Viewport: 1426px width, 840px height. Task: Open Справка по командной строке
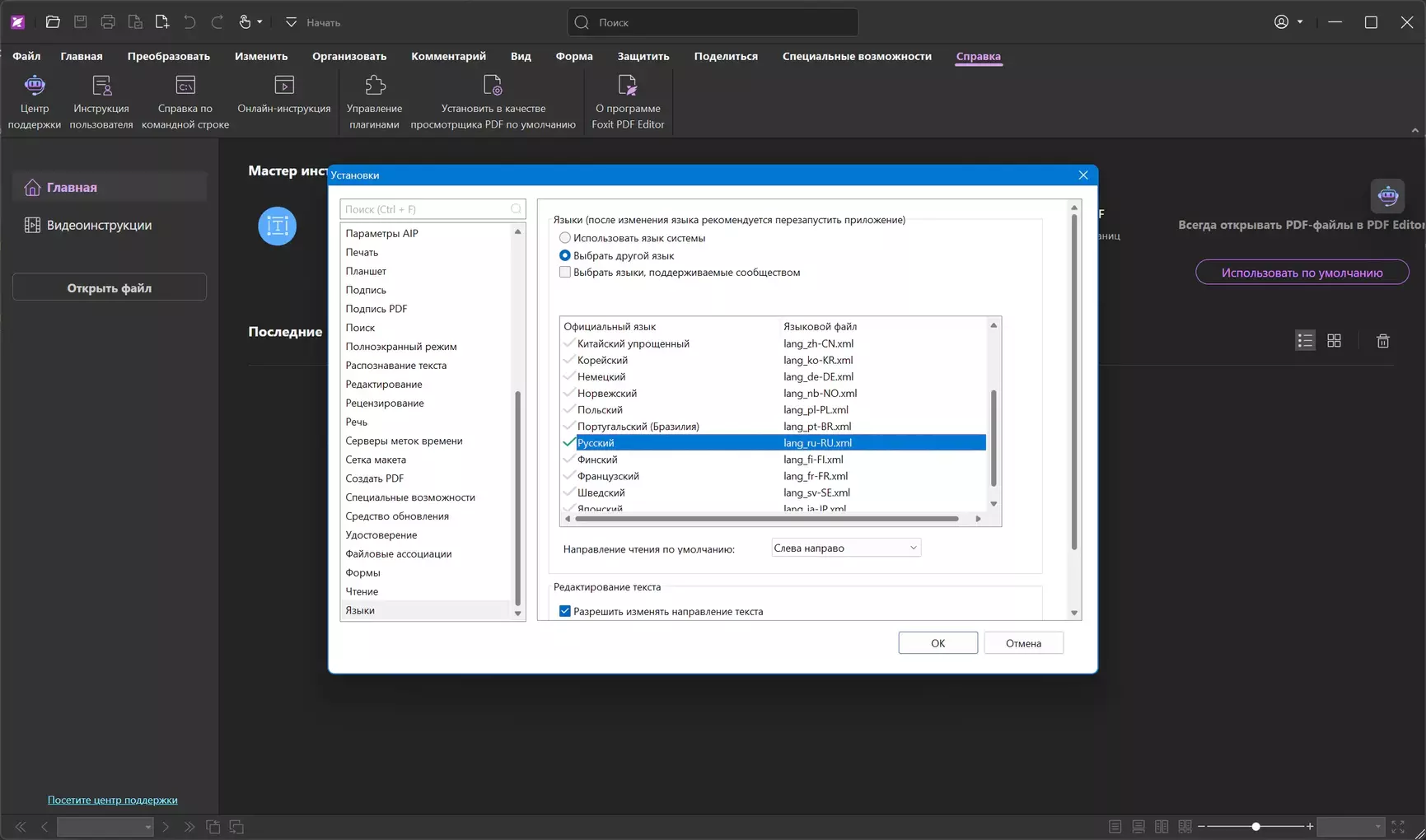tap(185, 86)
